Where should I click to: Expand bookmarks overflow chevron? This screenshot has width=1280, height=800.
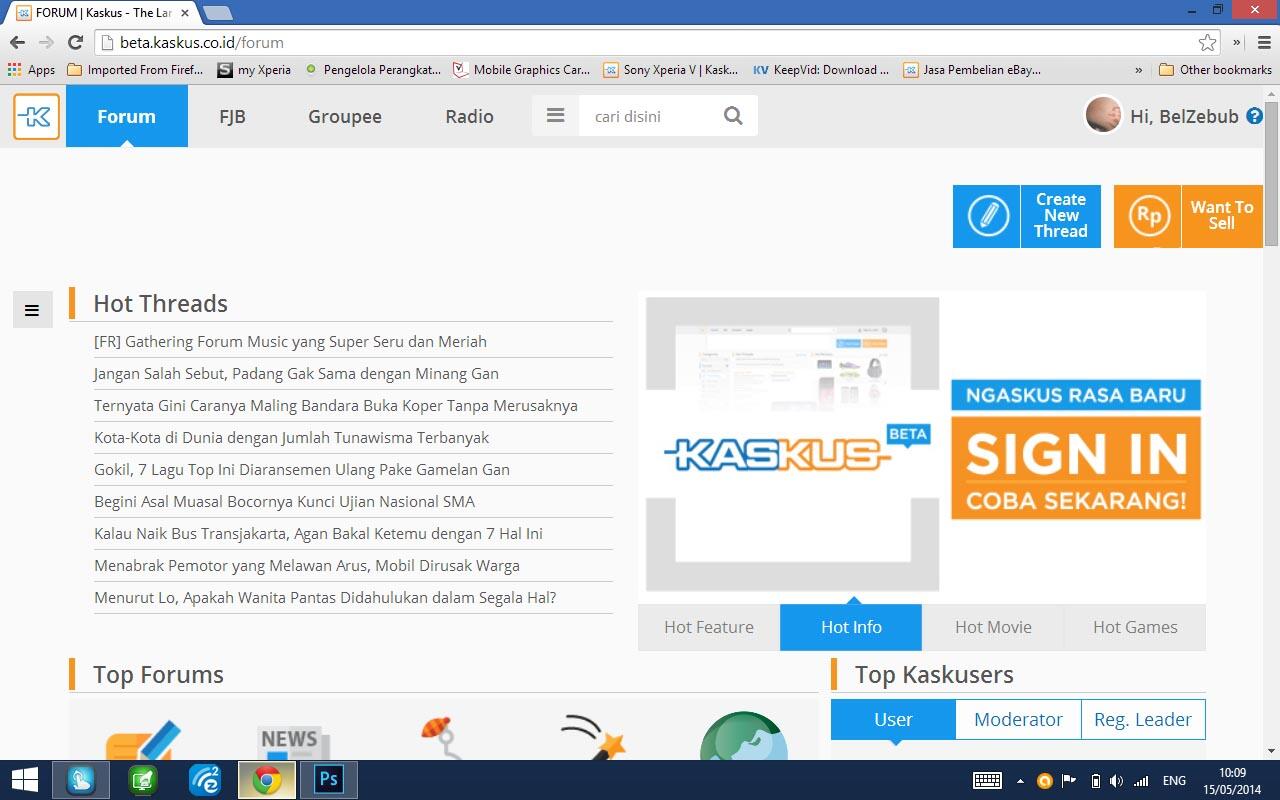point(1138,70)
